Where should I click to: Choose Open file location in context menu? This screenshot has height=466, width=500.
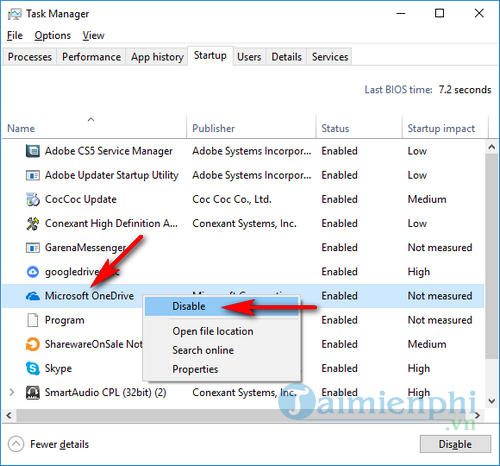tap(222, 331)
